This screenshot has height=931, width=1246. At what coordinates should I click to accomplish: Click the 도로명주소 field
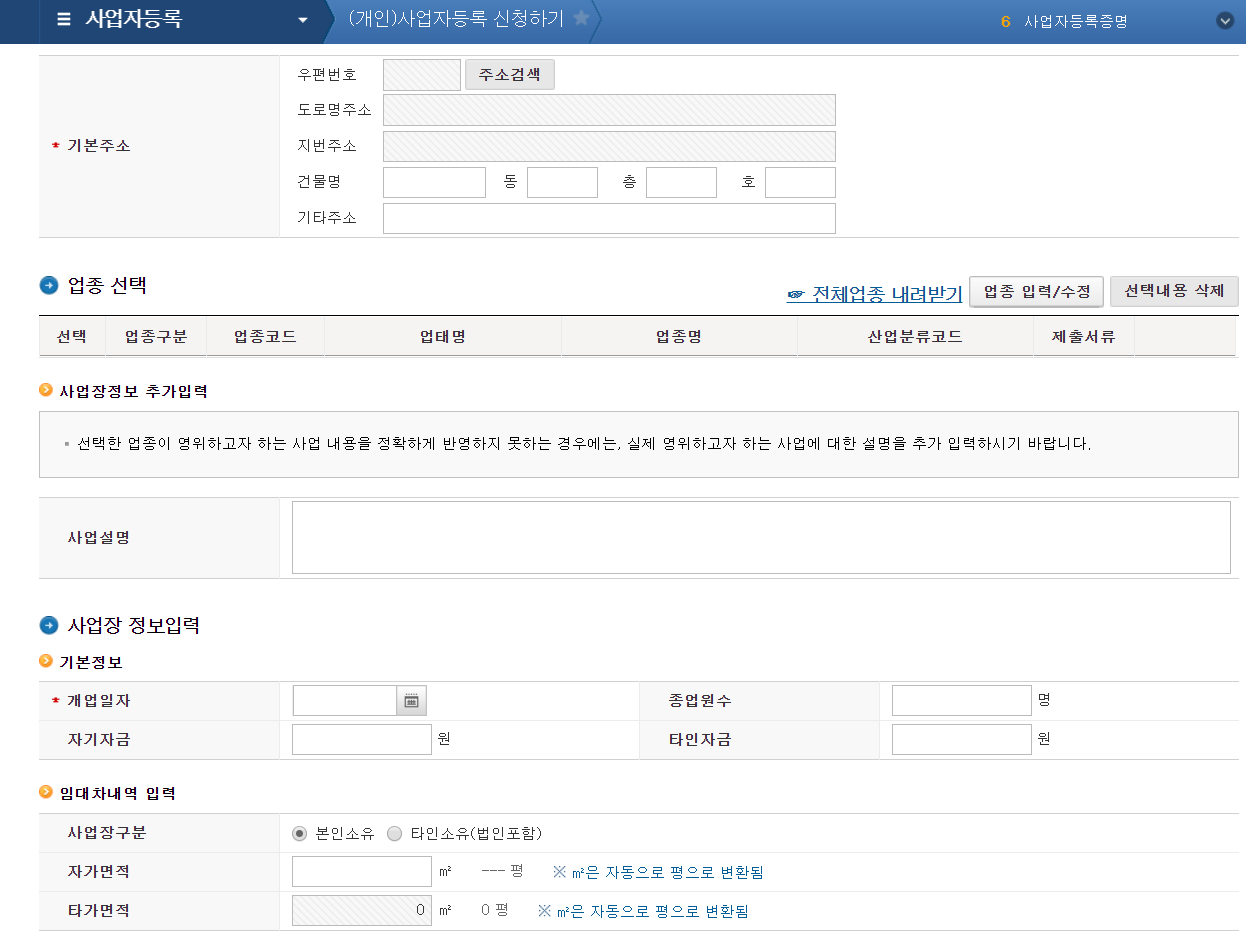pos(609,110)
